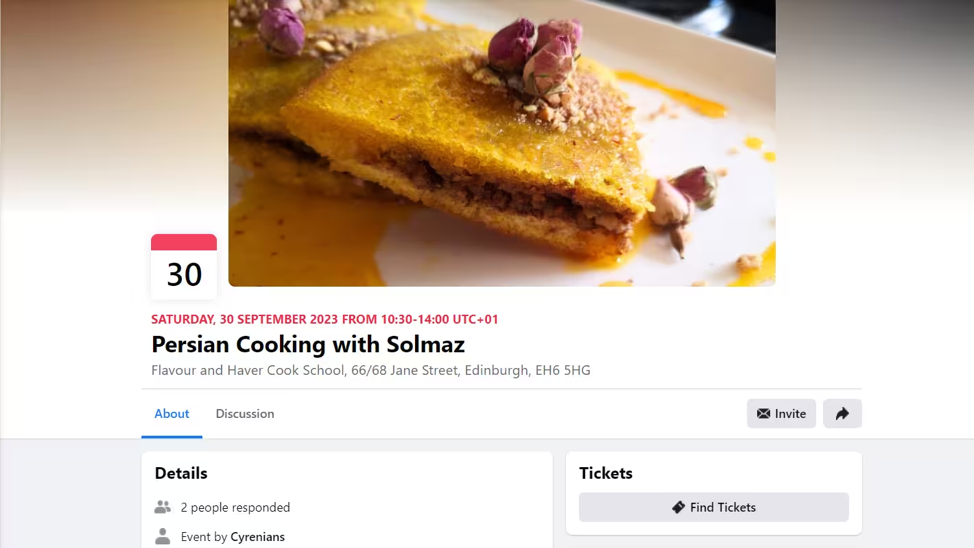974x548 pixels.
Task: Click the person icon beside Event by
Action: [163, 536]
